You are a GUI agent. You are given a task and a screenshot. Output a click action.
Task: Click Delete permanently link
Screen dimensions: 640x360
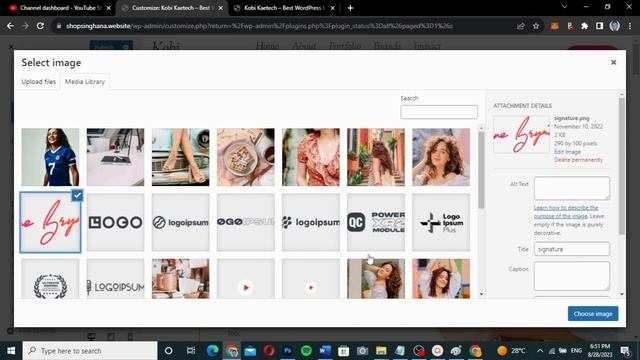coord(578,160)
